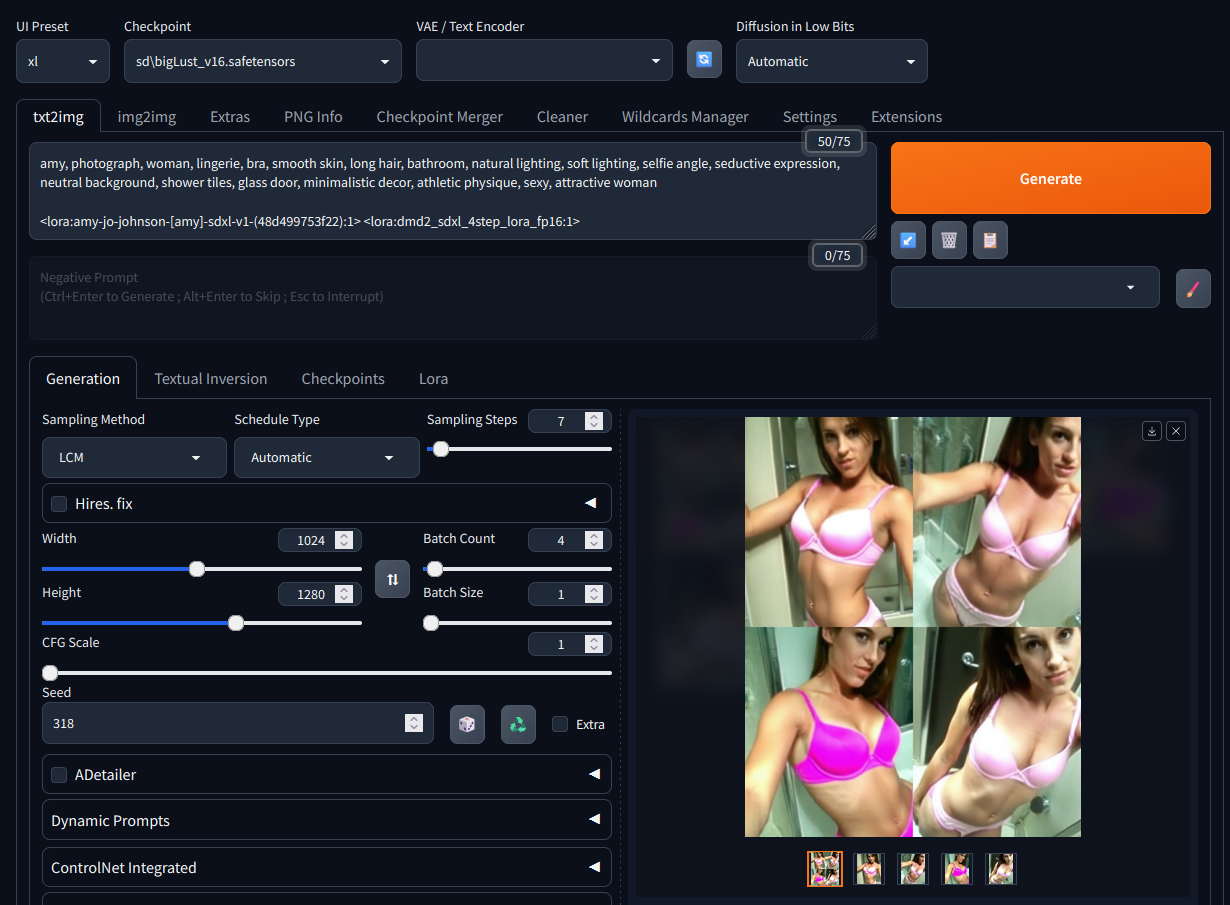Image resolution: width=1230 pixels, height=905 pixels.
Task: Click the blue arrow read-parameters icon
Action: 908,240
